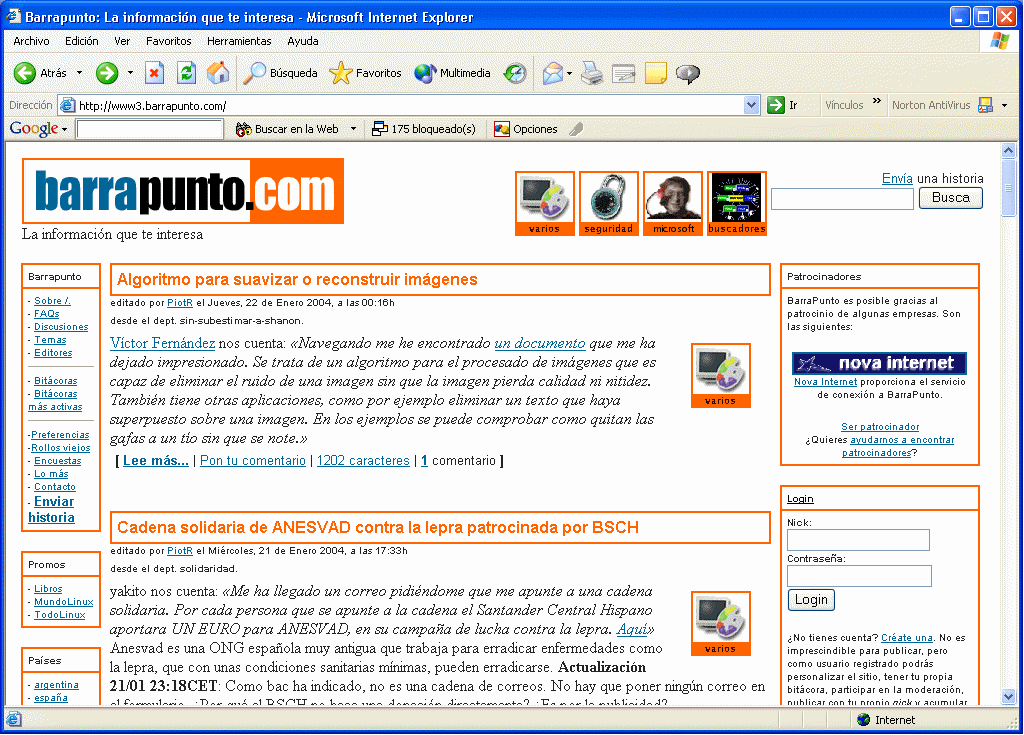
Task: Click the 'Lee más...' link
Action: pos(155,461)
